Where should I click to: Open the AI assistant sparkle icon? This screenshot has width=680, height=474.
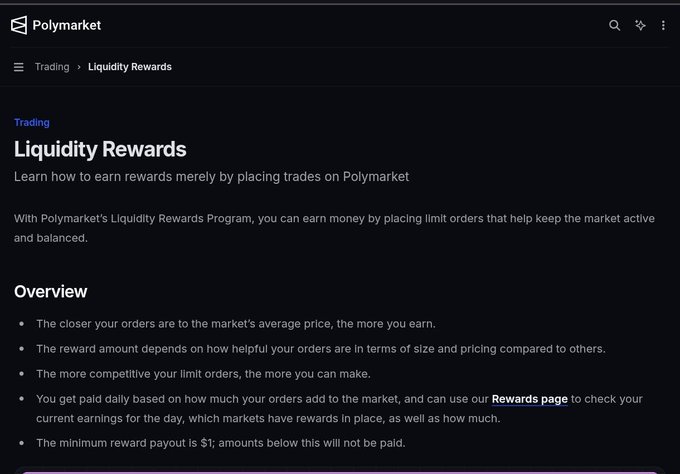point(640,25)
